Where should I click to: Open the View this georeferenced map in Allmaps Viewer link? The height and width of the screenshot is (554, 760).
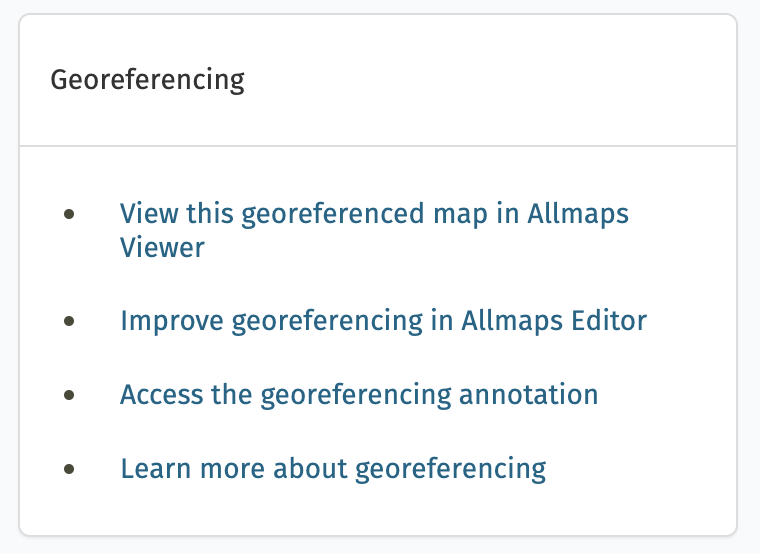[x=374, y=214]
